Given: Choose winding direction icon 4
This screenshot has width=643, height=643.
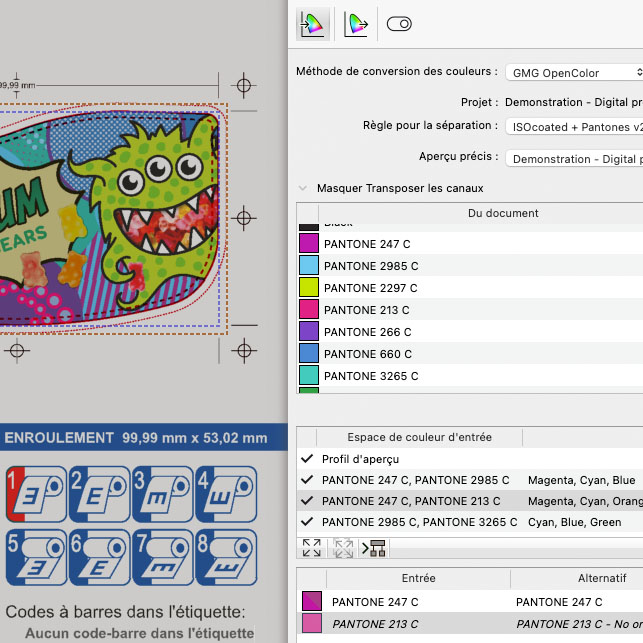Looking at the screenshot, I should [226, 494].
